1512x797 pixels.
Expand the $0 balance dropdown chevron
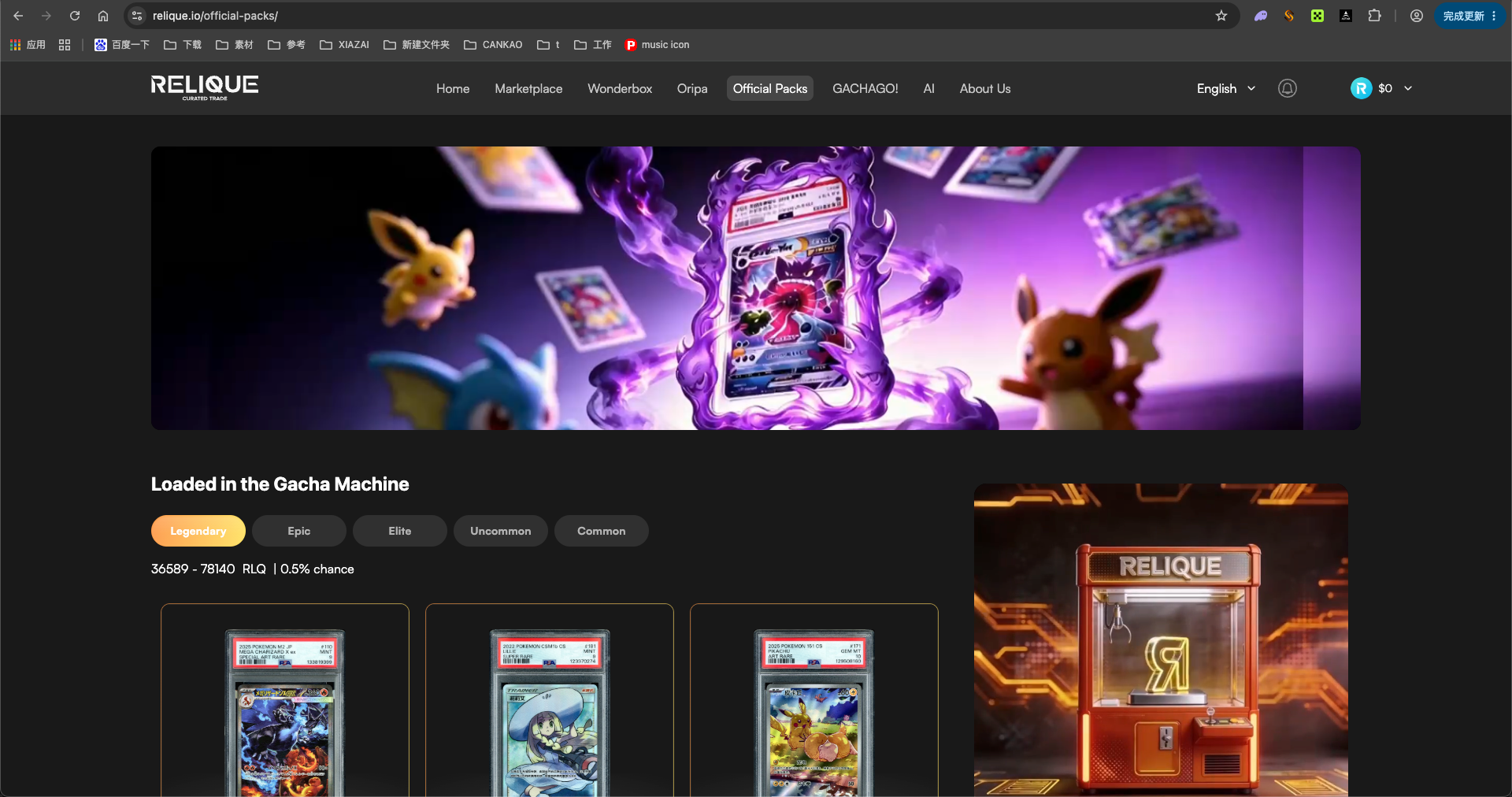point(1408,88)
